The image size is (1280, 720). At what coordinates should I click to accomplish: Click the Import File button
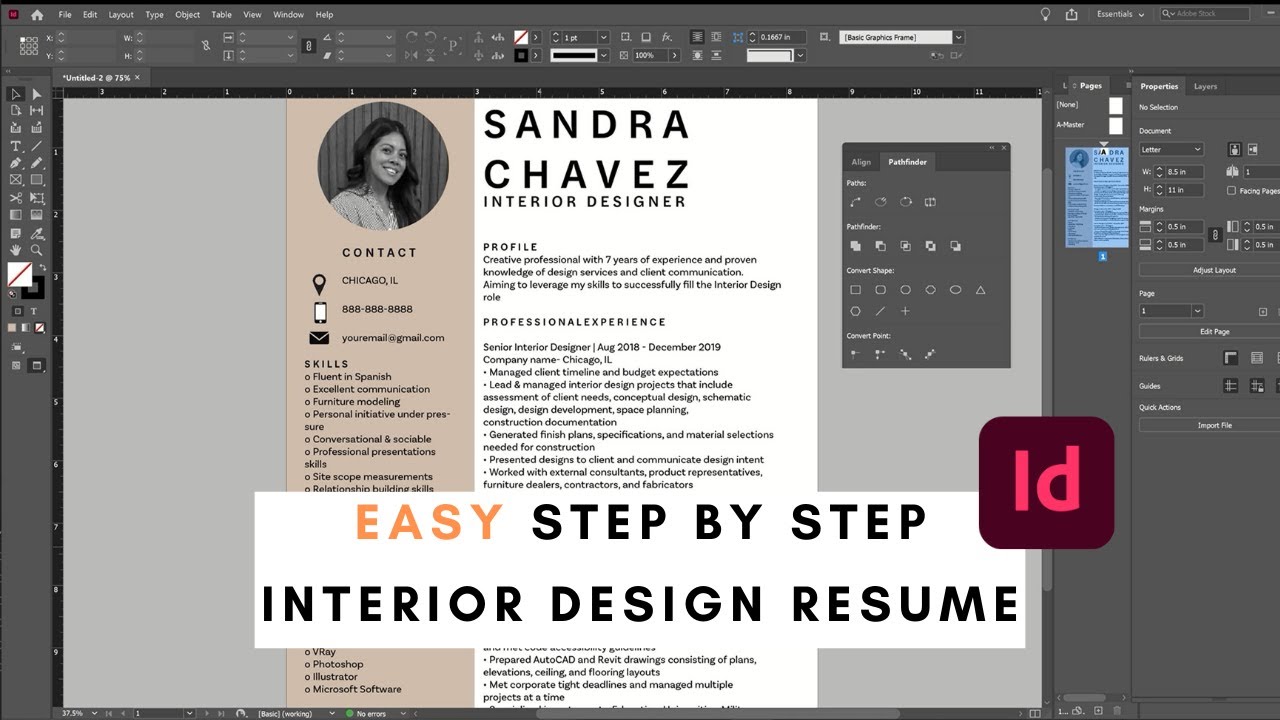1214,425
